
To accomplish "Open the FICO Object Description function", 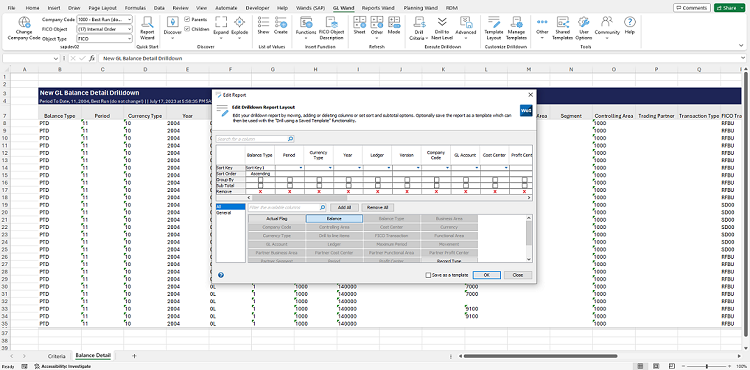I will coord(331,28).
